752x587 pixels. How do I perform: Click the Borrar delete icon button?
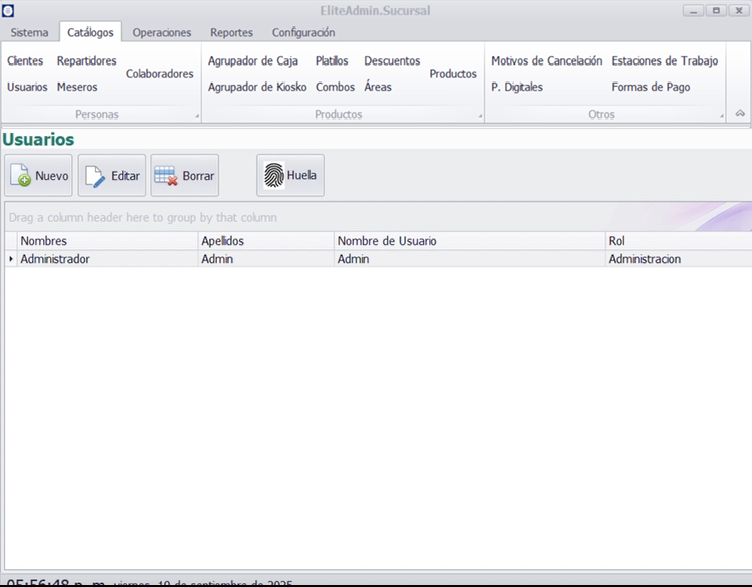click(185, 176)
